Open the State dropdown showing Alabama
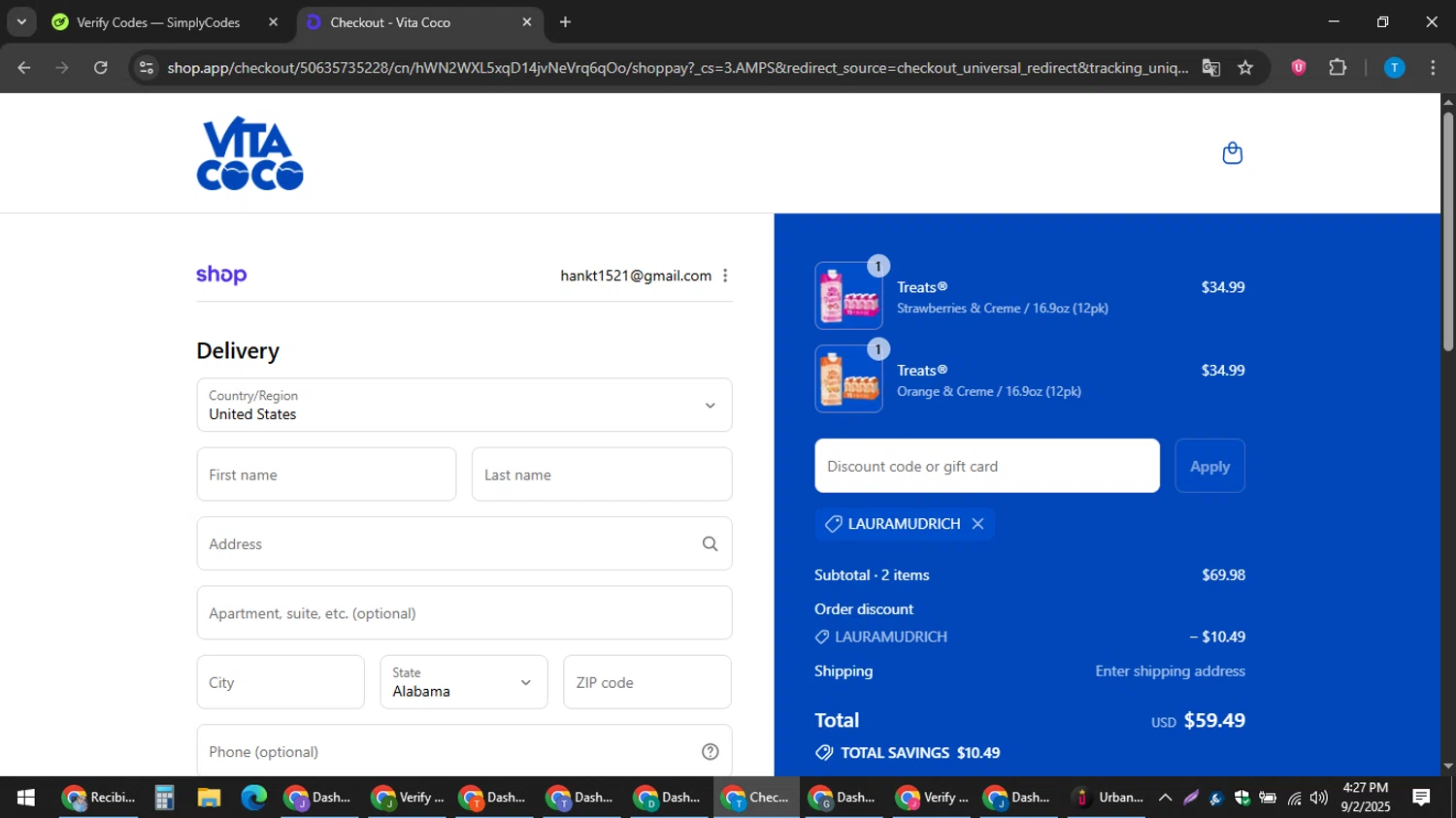 tap(464, 682)
